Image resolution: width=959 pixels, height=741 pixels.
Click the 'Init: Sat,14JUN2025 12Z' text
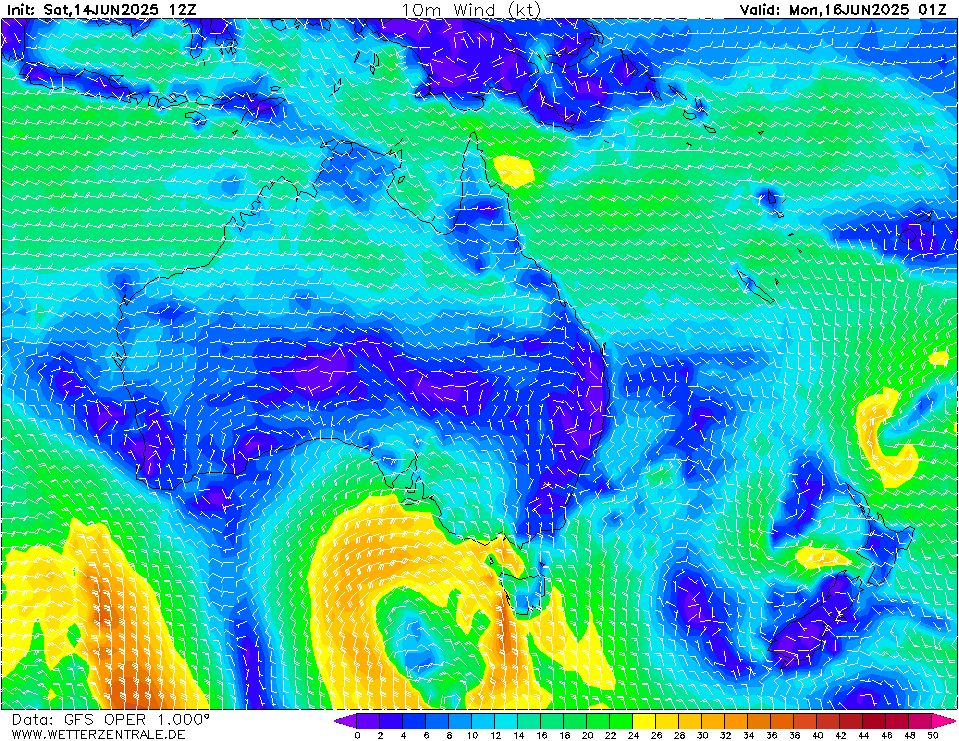tap(102, 10)
